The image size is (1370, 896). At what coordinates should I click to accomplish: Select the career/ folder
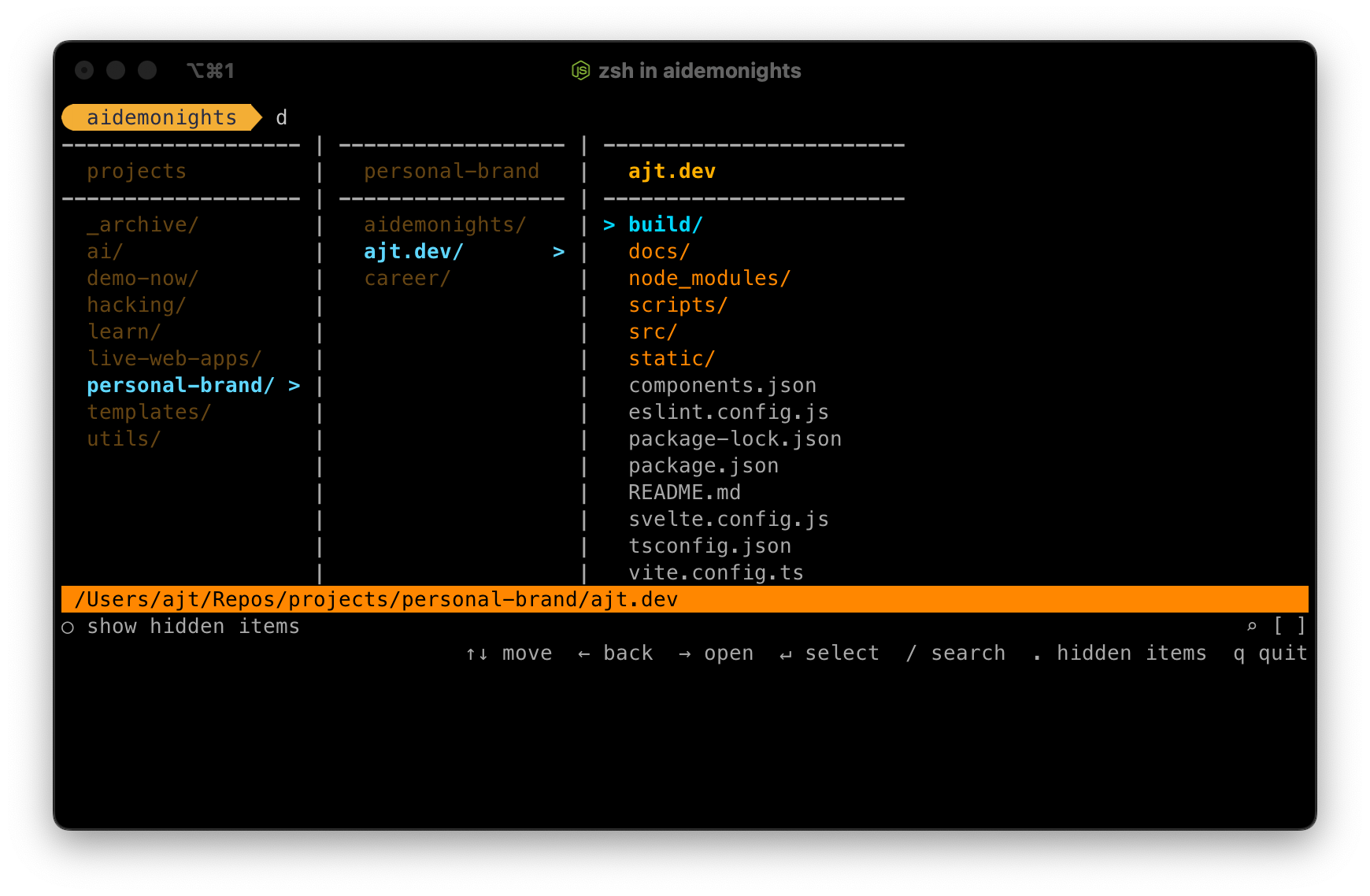tap(407, 279)
